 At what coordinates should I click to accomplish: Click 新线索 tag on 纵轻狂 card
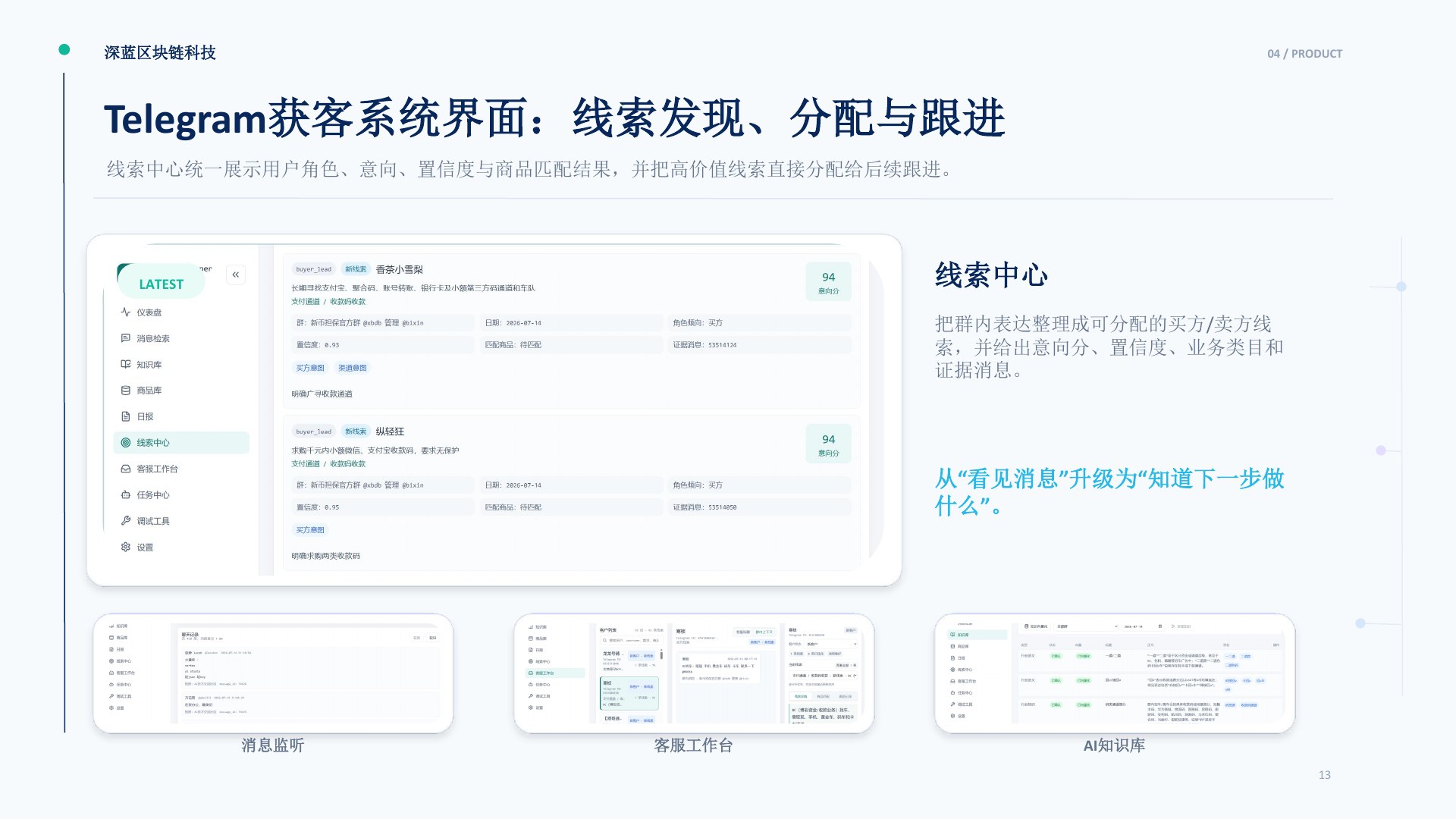click(x=356, y=431)
